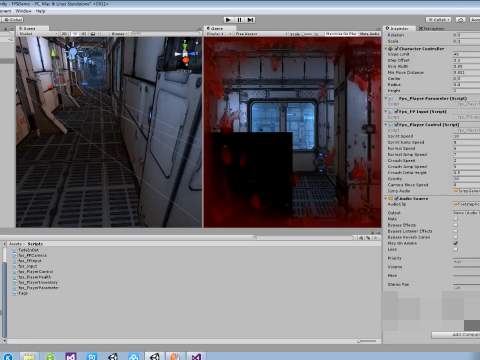Toggle the Bypass Effects checkbox
The image size is (480, 360).
coord(456,225)
